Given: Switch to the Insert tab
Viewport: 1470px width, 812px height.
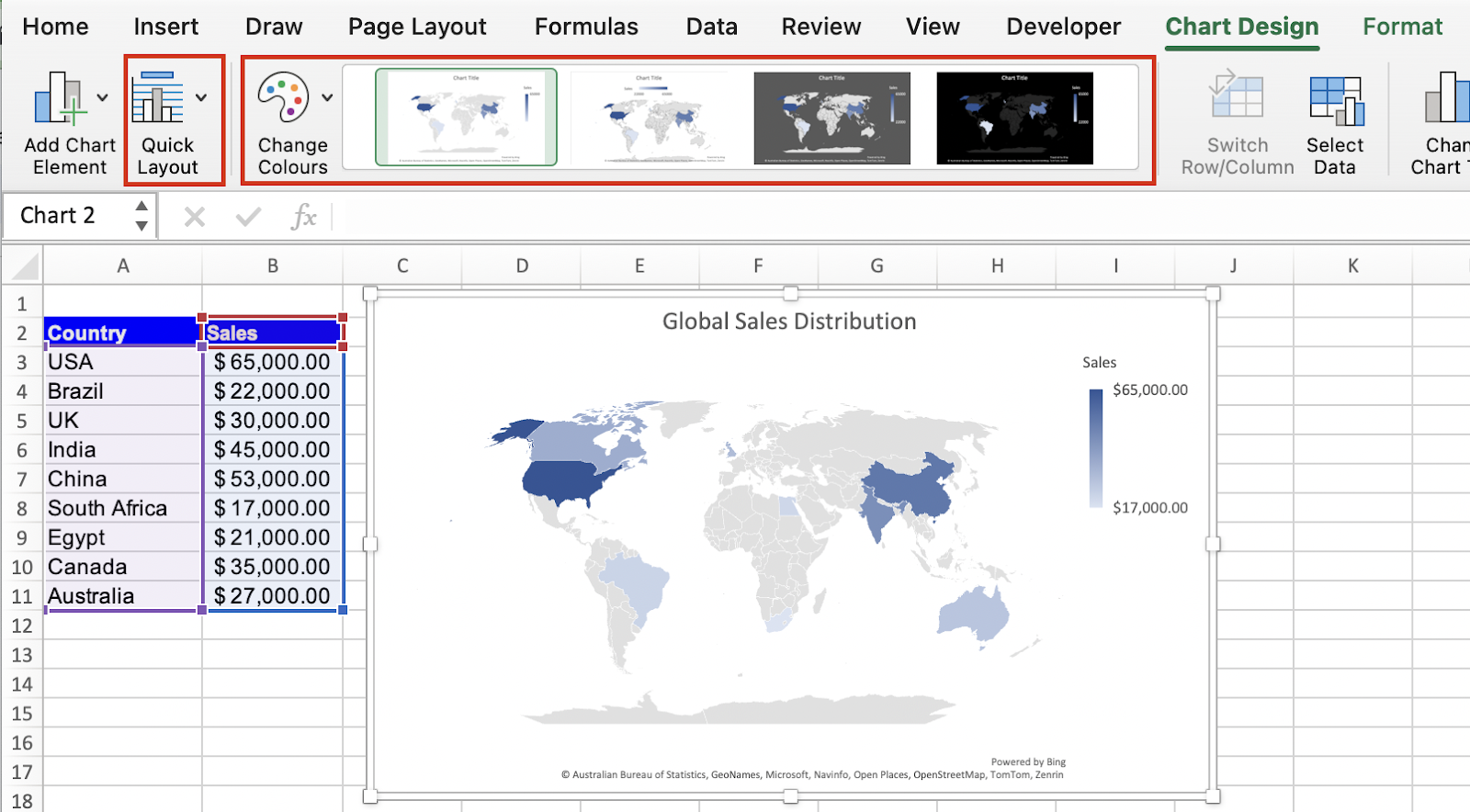Looking at the screenshot, I should tap(165, 27).
